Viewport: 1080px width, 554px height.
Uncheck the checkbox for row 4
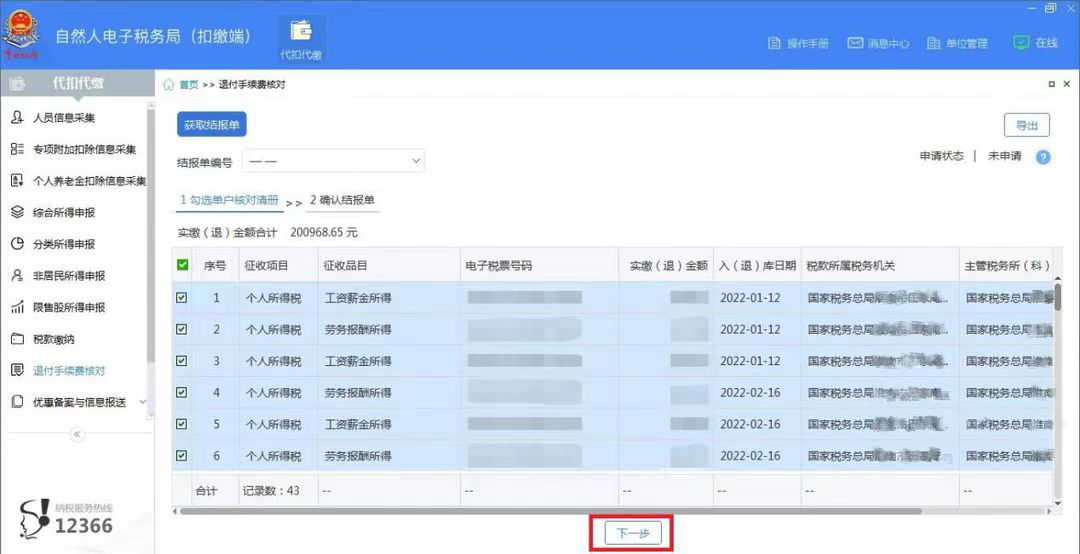pos(182,392)
